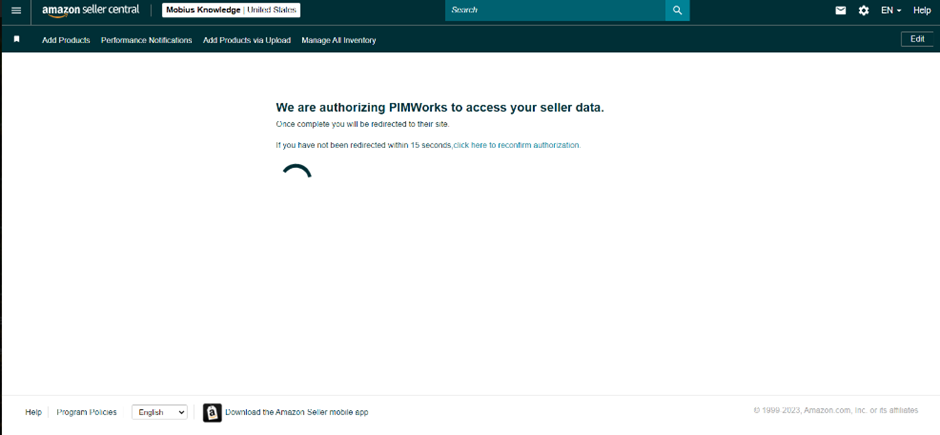Screen dimensions: 940x435
Task: Open the English language selector in footer
Action: click(x=159, y=412)
